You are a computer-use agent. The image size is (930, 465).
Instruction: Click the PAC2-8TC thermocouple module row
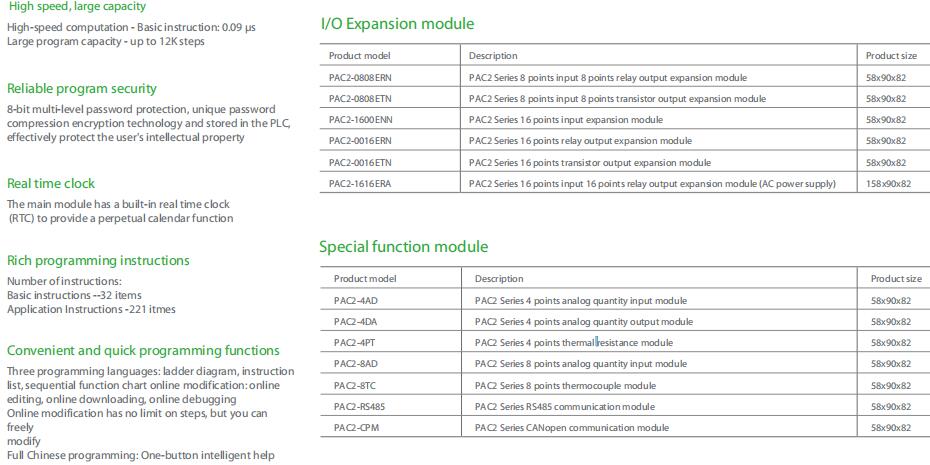tap(625, 386)
